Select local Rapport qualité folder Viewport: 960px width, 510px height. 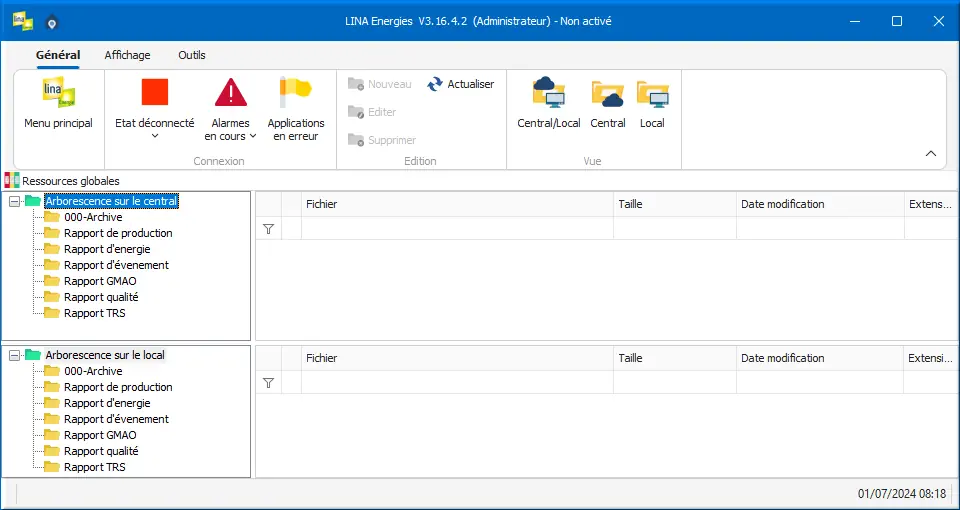101,451
